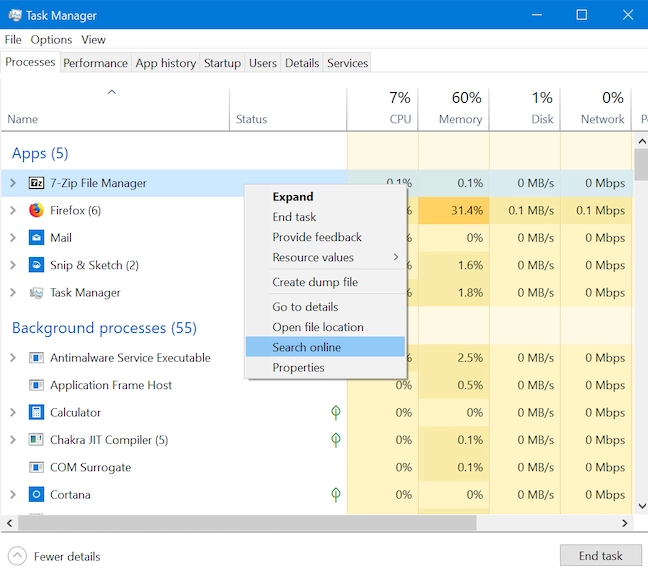648x577 pixels.
Task: Switch to the App history tab
Action: pos(166,63)
